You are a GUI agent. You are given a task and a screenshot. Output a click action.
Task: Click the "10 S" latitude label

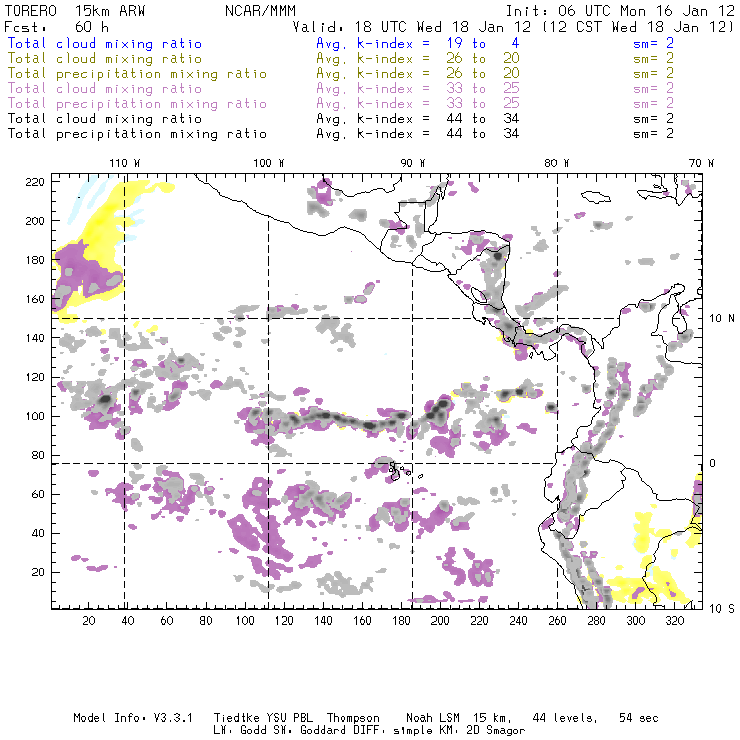click(722, 609)
